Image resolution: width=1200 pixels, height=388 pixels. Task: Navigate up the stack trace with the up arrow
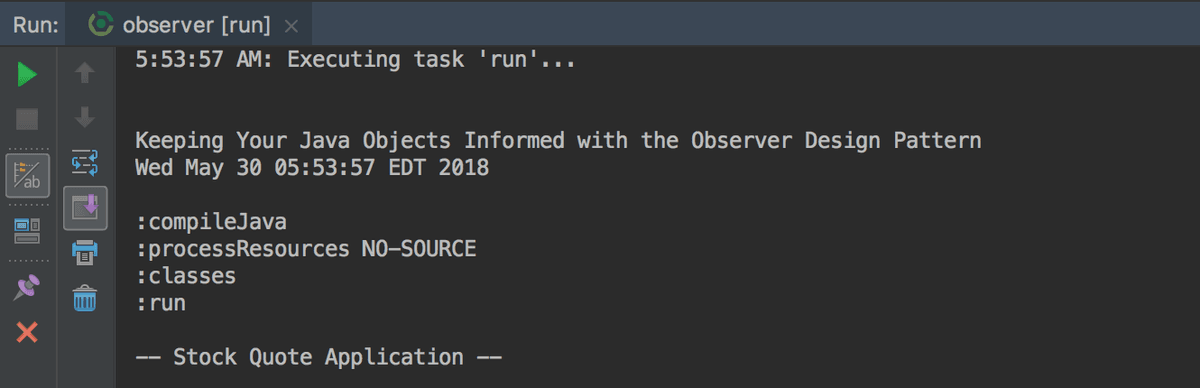[x=85, y=73]
